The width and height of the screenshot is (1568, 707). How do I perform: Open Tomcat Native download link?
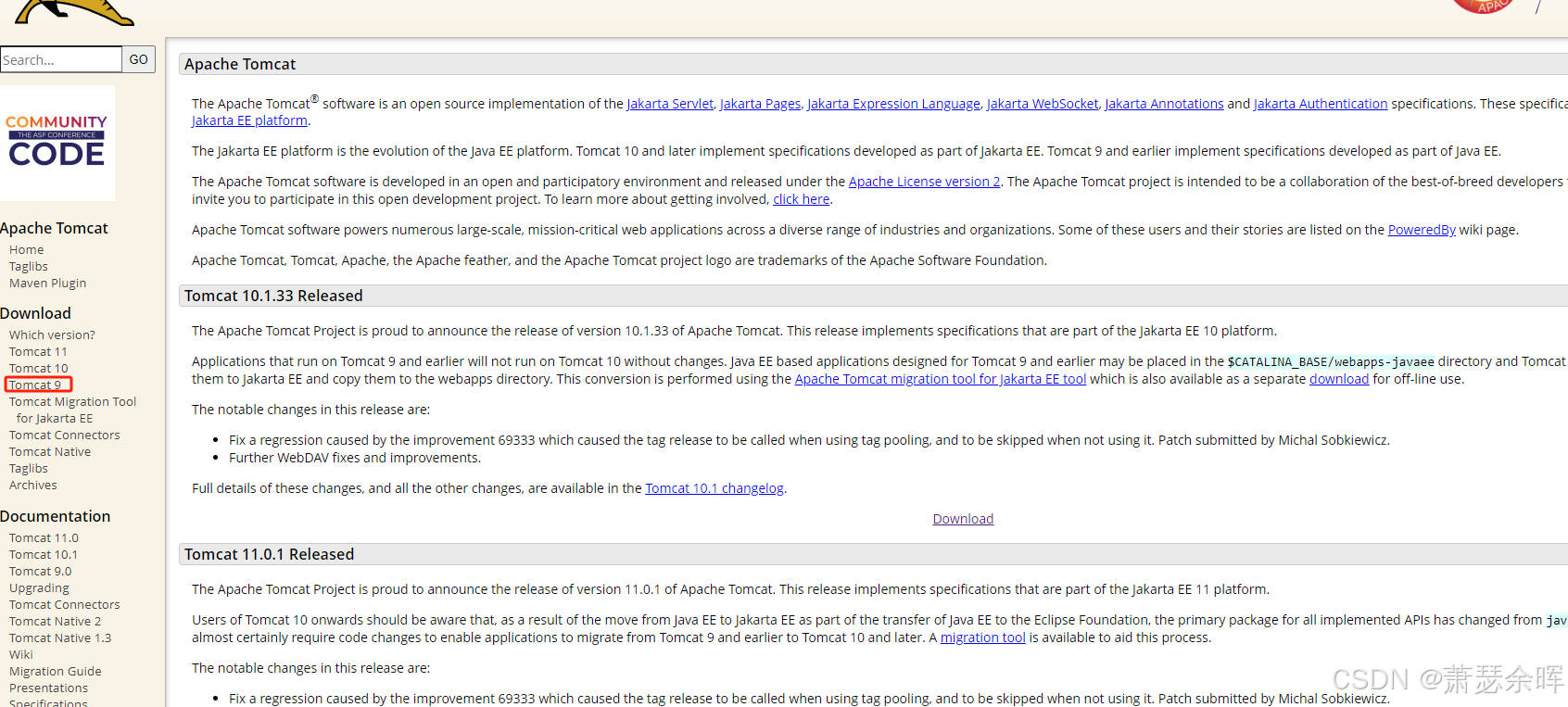coord(50,452)
